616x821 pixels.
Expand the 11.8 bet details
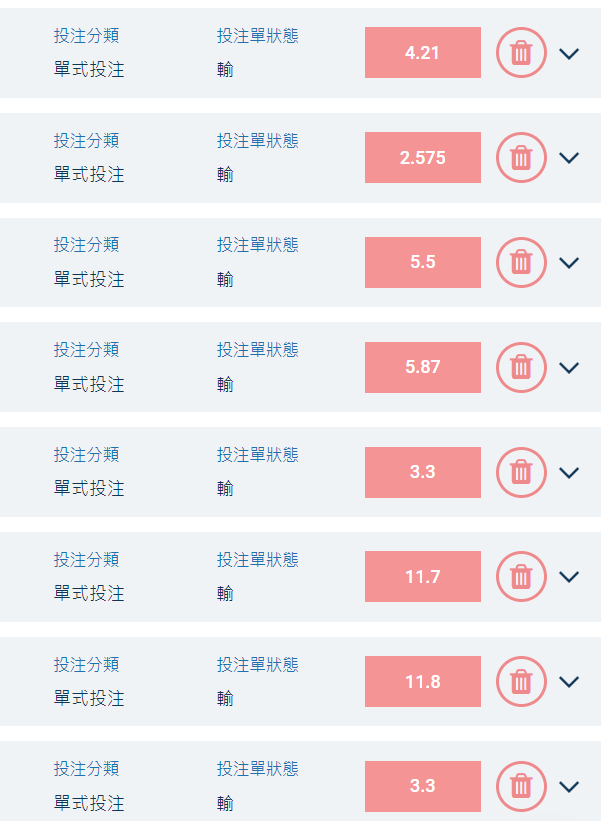569,681
